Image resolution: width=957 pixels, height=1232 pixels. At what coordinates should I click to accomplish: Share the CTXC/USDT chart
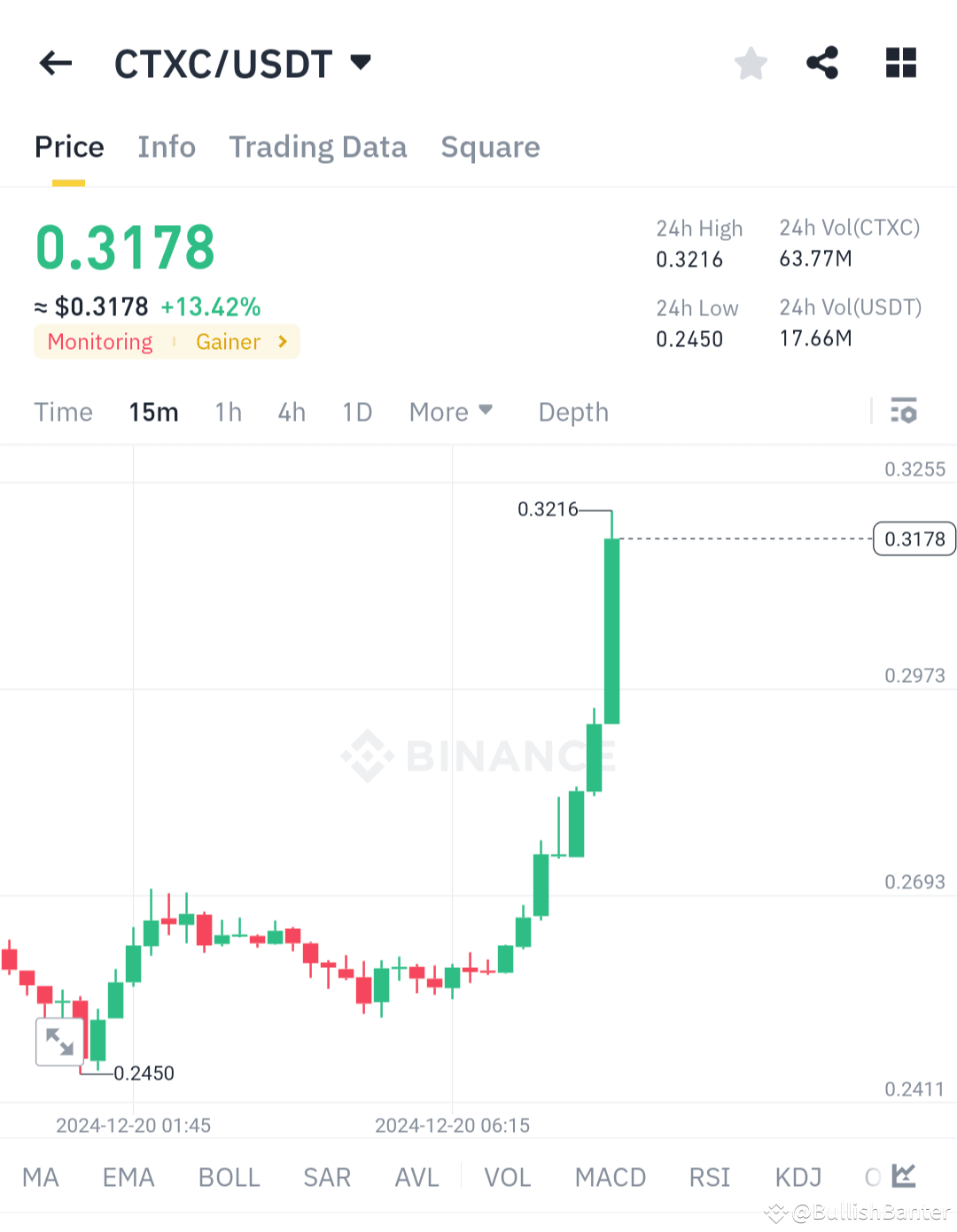tap(822, 63)
